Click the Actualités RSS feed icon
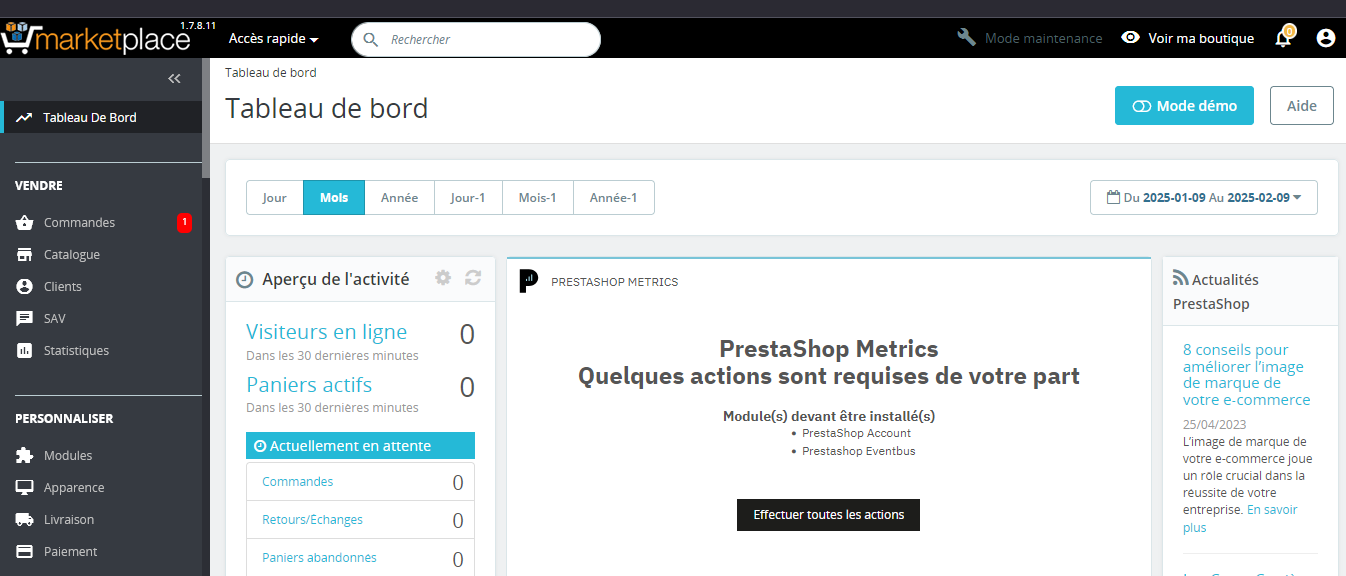 1180,280
